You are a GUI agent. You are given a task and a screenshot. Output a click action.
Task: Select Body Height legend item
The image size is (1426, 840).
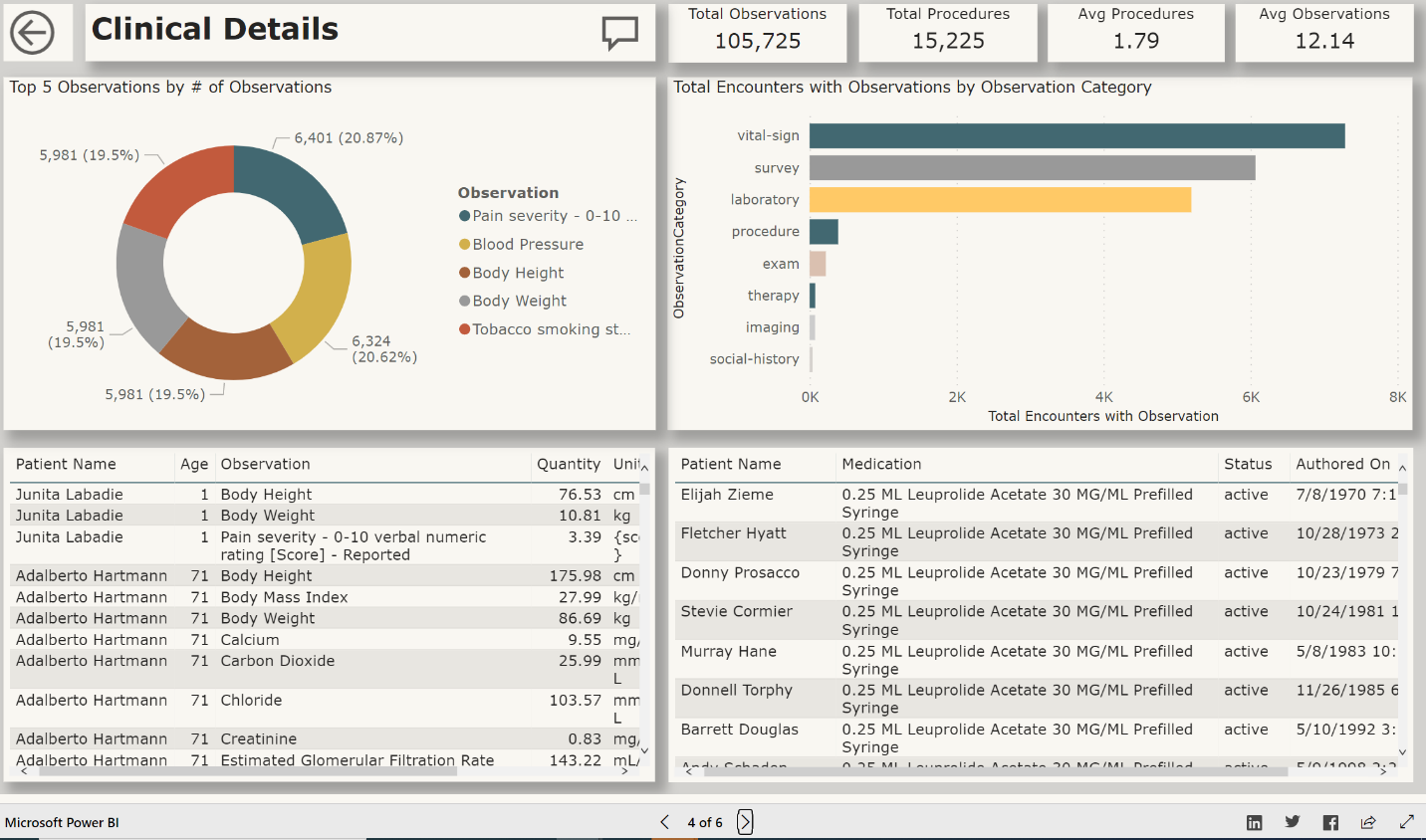pyautogui.click(x=511, y=273)
